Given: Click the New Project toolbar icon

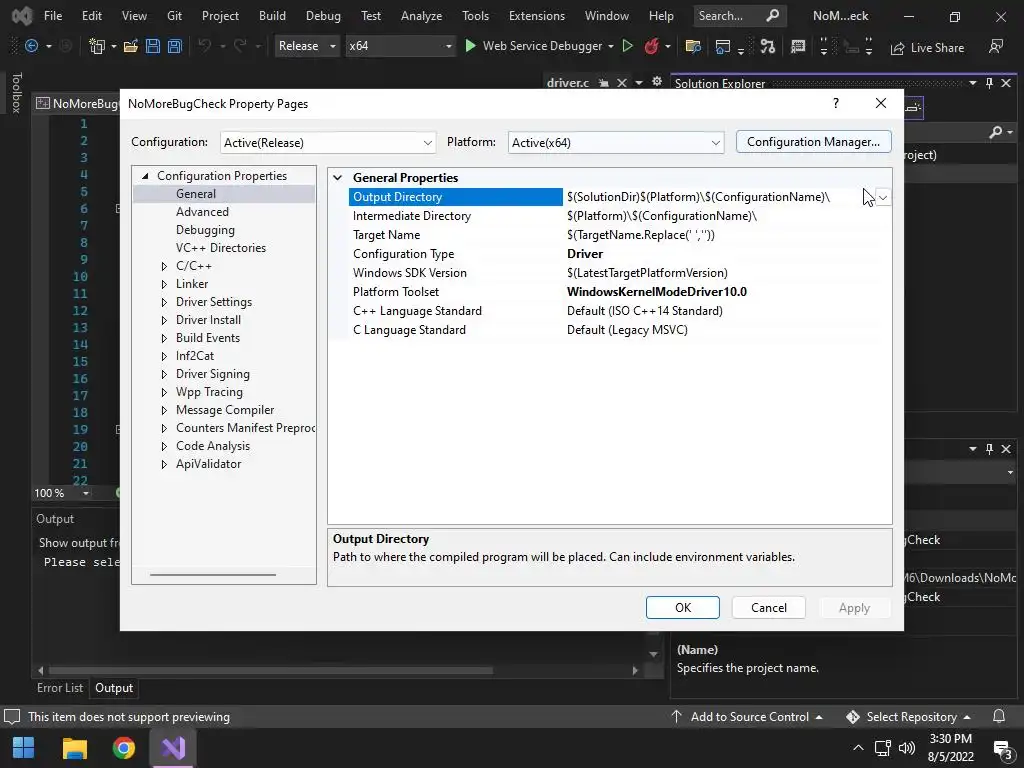Looking at the screenshot, I should [x=97, y=46].
